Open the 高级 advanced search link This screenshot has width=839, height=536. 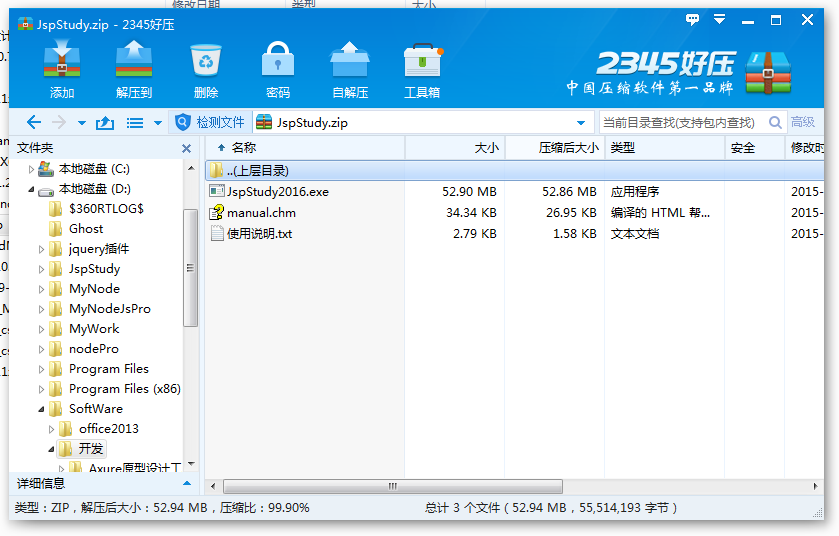(x=803, y=122)
